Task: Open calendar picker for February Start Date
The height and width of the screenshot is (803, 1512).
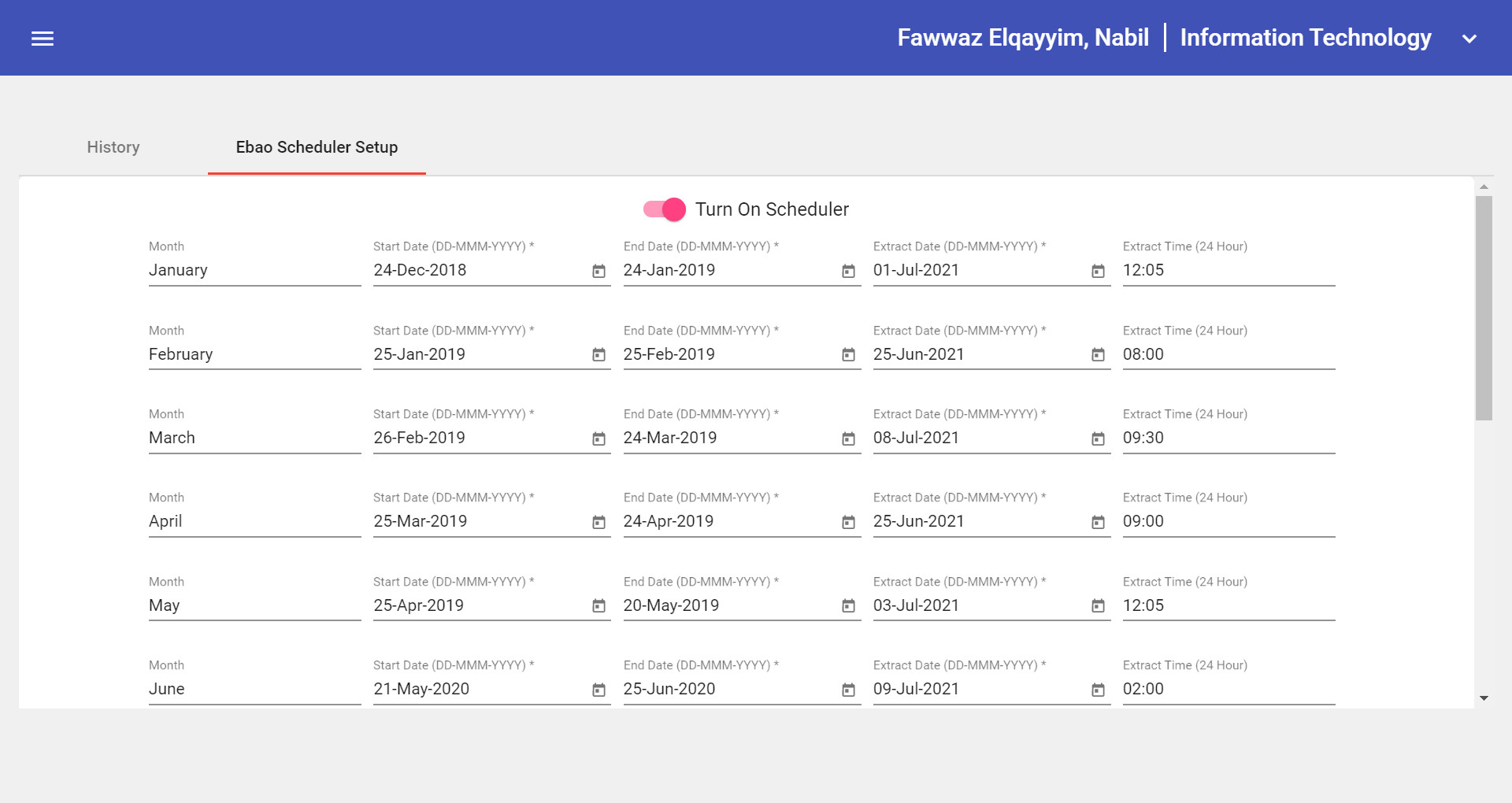Action: coord(598,354)
